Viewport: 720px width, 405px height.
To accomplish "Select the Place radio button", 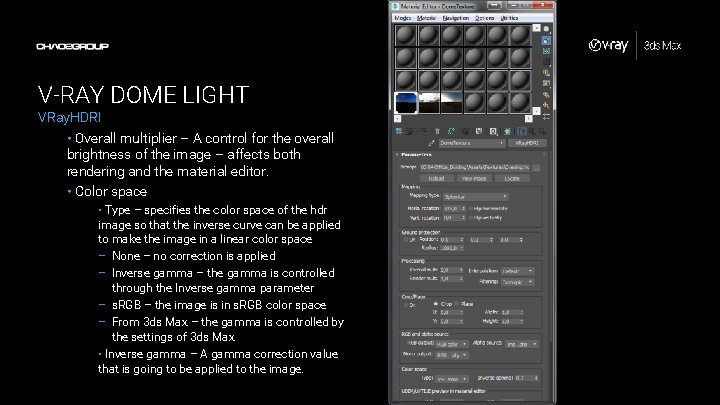I will click(x=456, y=304).
